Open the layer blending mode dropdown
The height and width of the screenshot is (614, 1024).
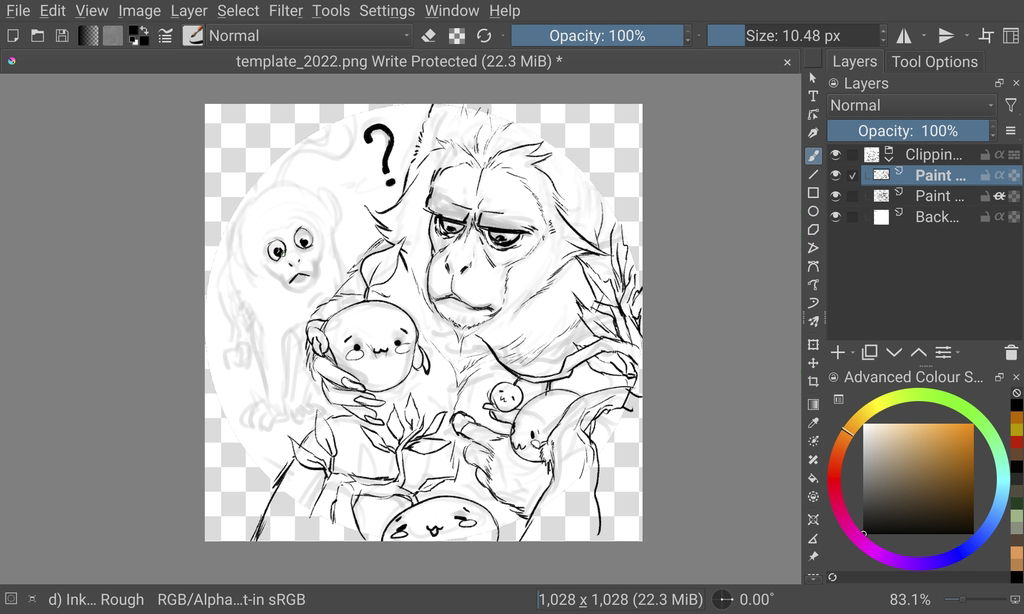coord(911,105)
